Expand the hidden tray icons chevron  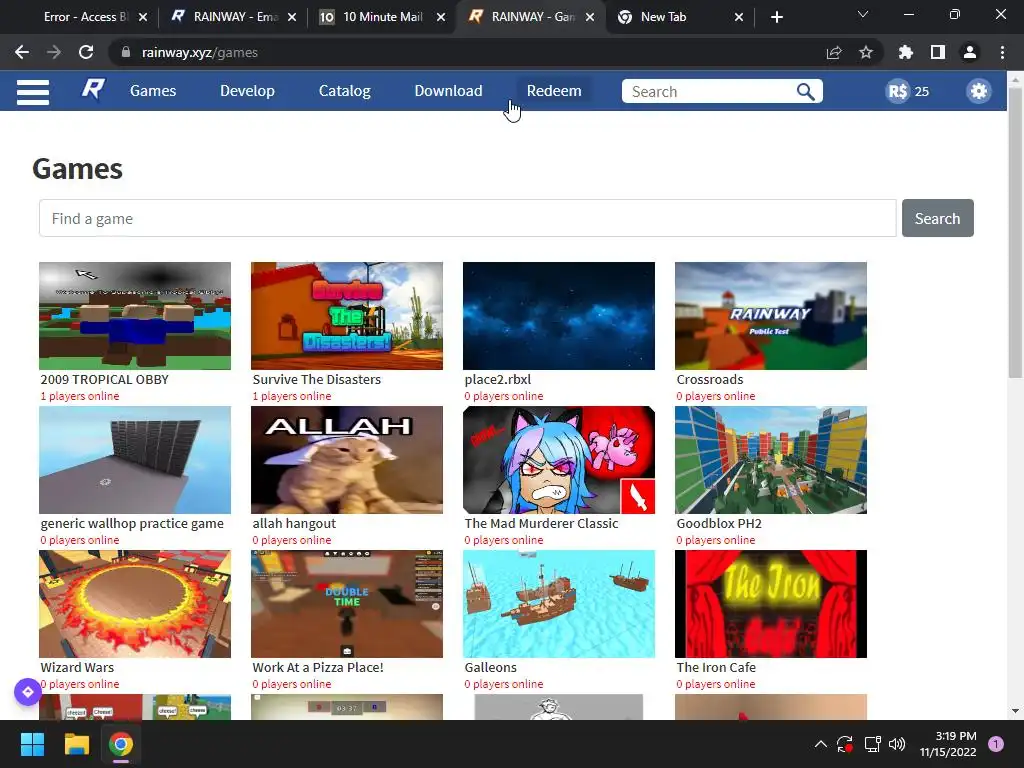pos(821,744)
